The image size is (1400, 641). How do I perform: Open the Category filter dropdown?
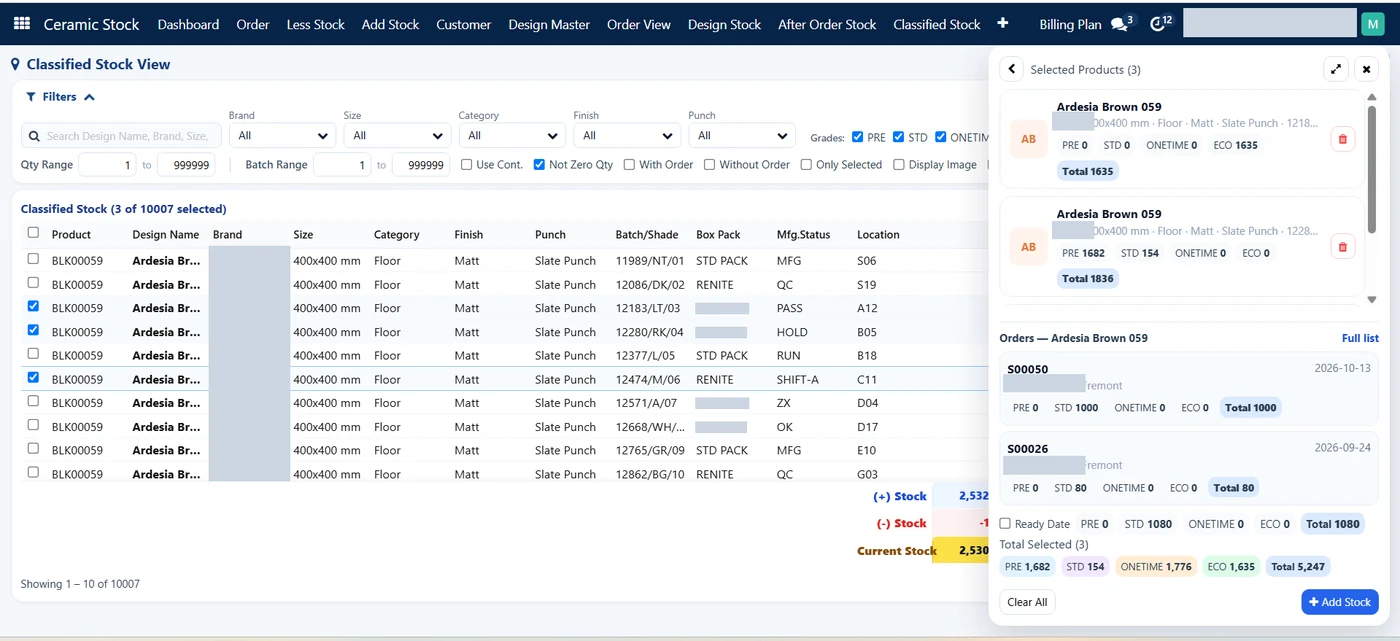pos(512,136)
